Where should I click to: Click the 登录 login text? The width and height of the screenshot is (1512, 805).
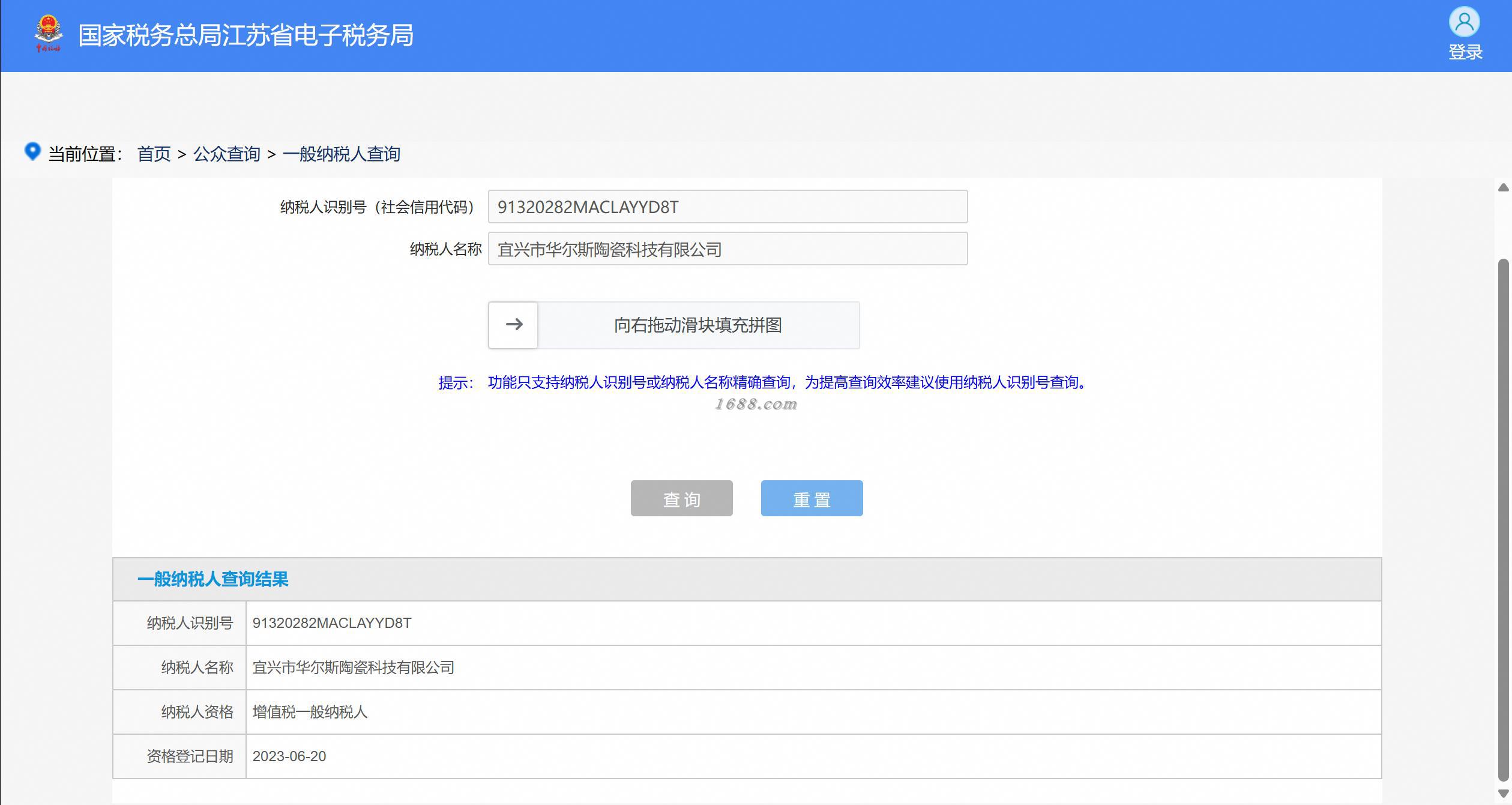click(1465, 52)
